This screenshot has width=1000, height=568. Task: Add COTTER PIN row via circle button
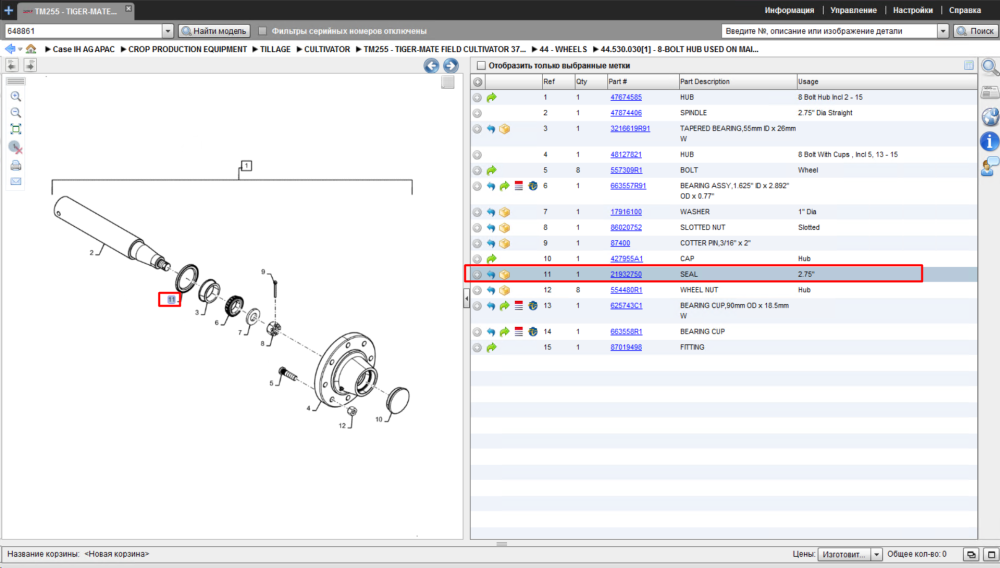pos(477,244)
